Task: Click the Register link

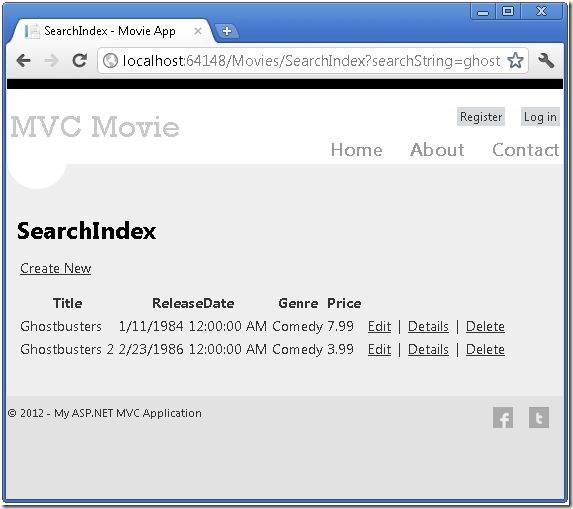Action: tap(481, 117)
